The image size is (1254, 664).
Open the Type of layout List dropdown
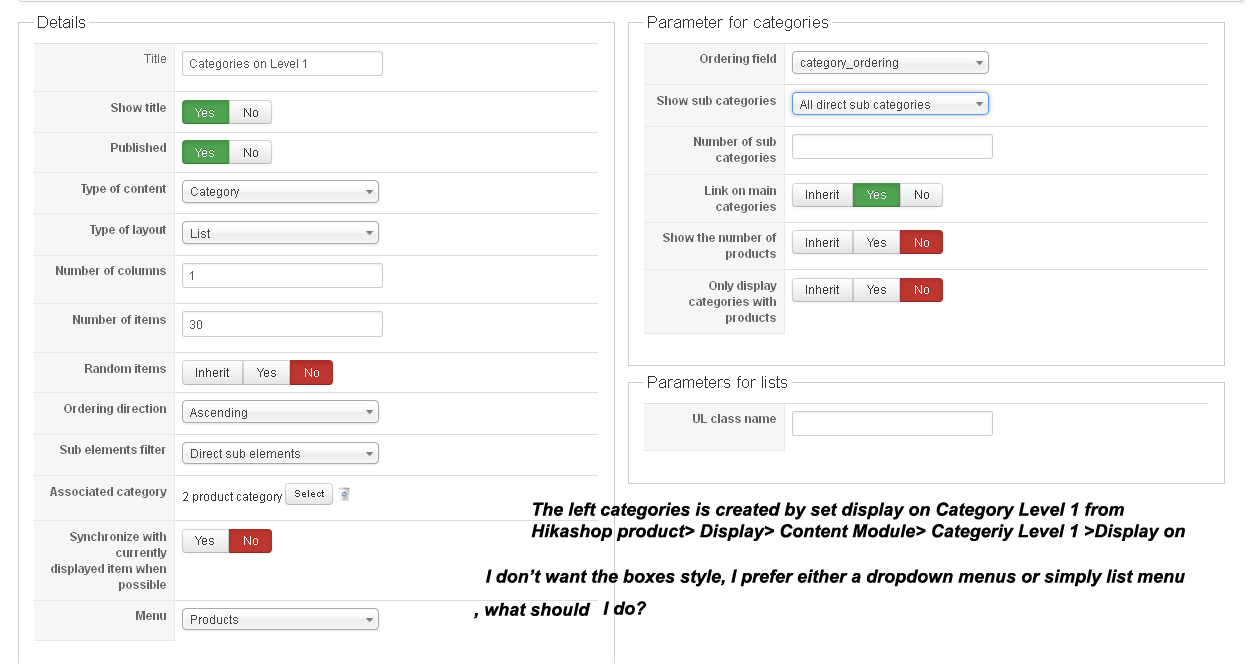(x=280, y=233)
